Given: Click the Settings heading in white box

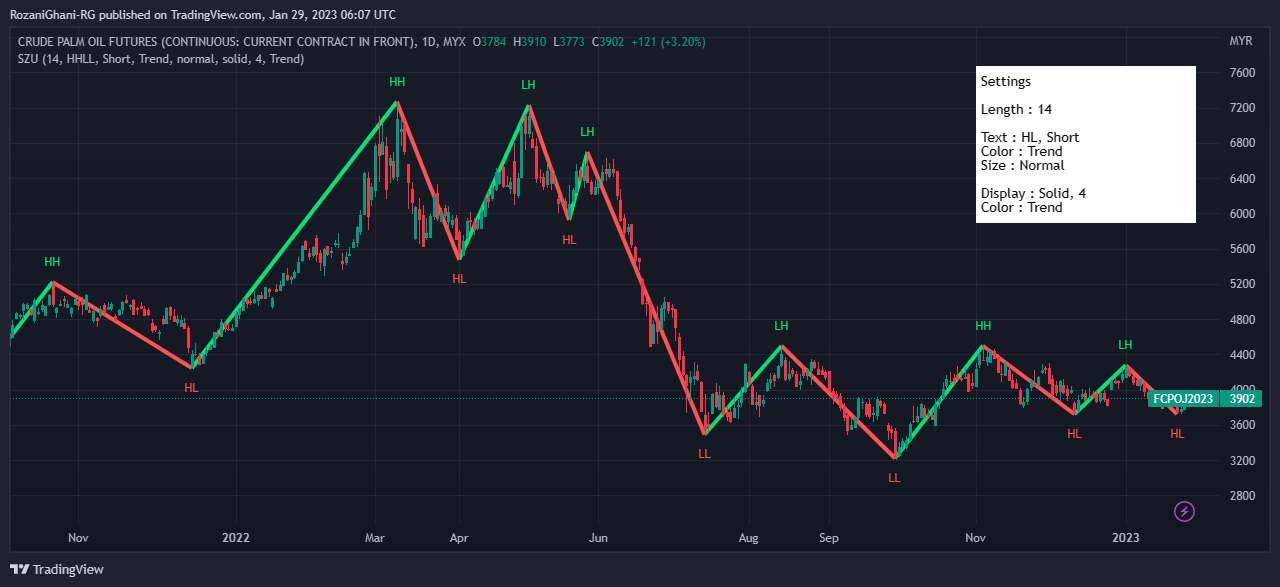Looking at the screenshot, I should 1005,81.
